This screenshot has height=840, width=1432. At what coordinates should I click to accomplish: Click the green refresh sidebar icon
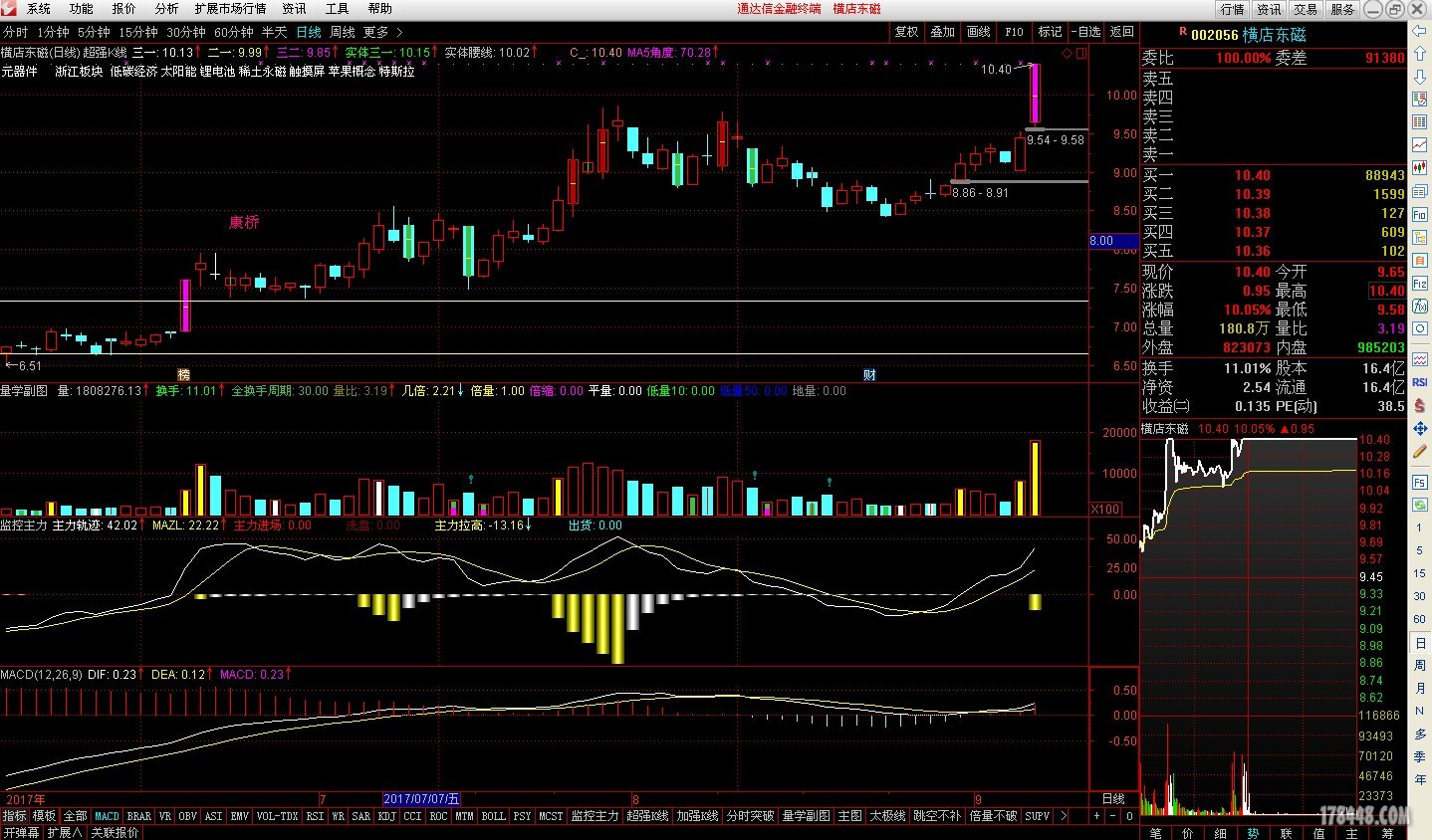click(x=1420, y=505)
